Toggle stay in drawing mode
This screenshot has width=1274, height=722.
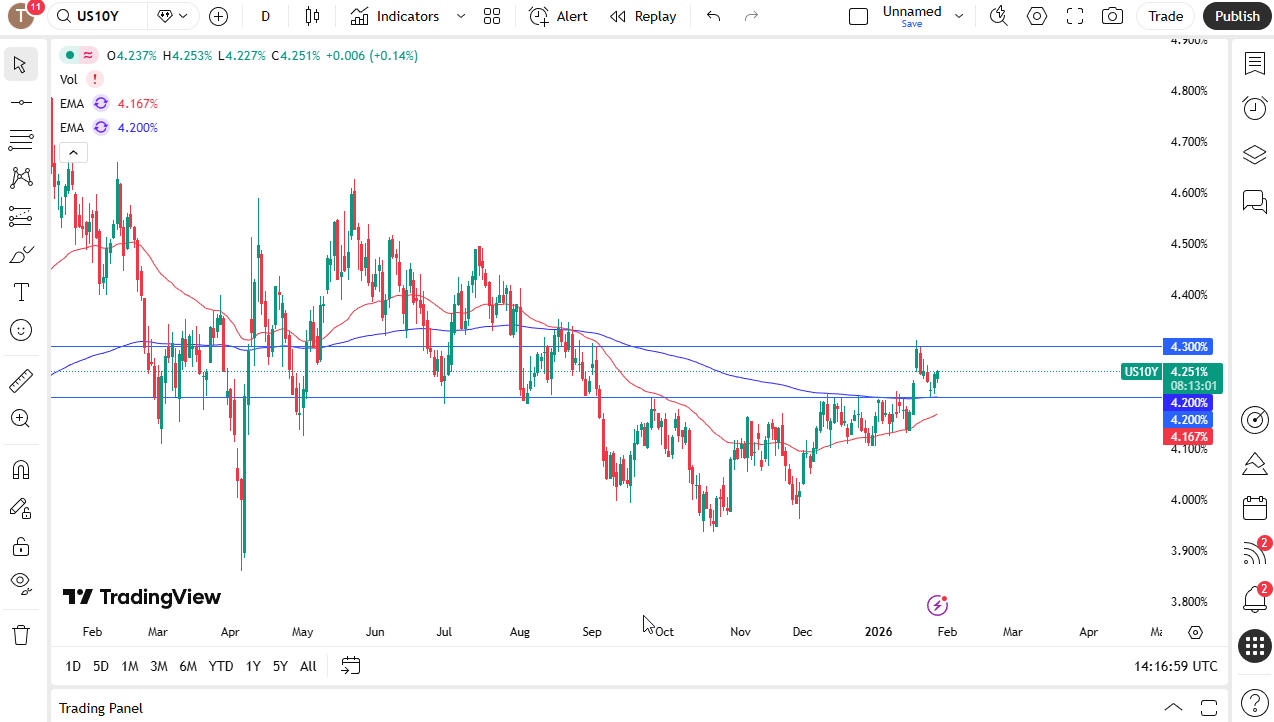tap(20, 508)
